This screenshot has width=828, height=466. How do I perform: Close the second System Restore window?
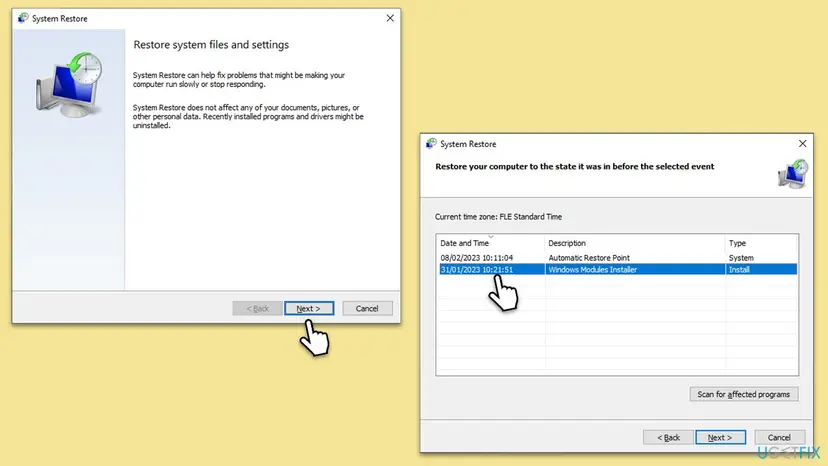[x=802, y=144]
